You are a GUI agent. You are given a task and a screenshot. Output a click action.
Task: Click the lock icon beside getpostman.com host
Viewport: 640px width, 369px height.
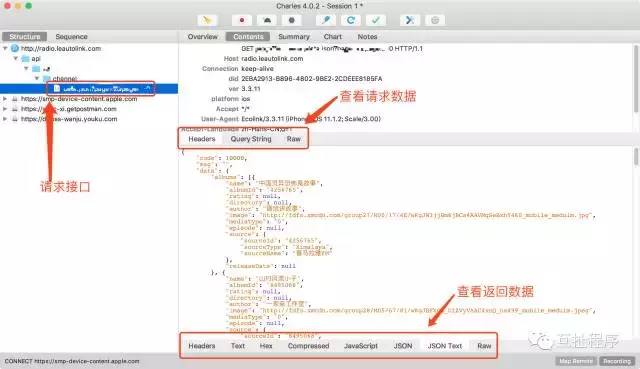[x=15, y=109]
